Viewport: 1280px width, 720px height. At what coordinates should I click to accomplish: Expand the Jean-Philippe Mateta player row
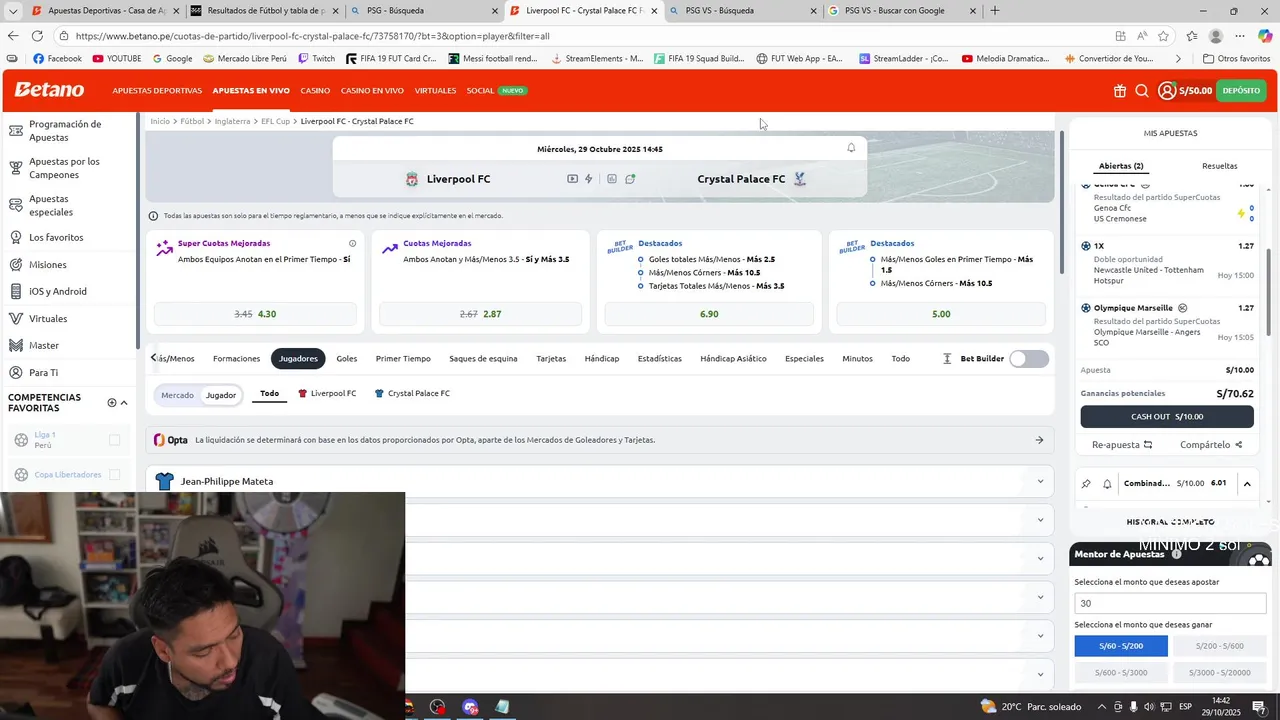pyautogui.click(x=600, y=482)
